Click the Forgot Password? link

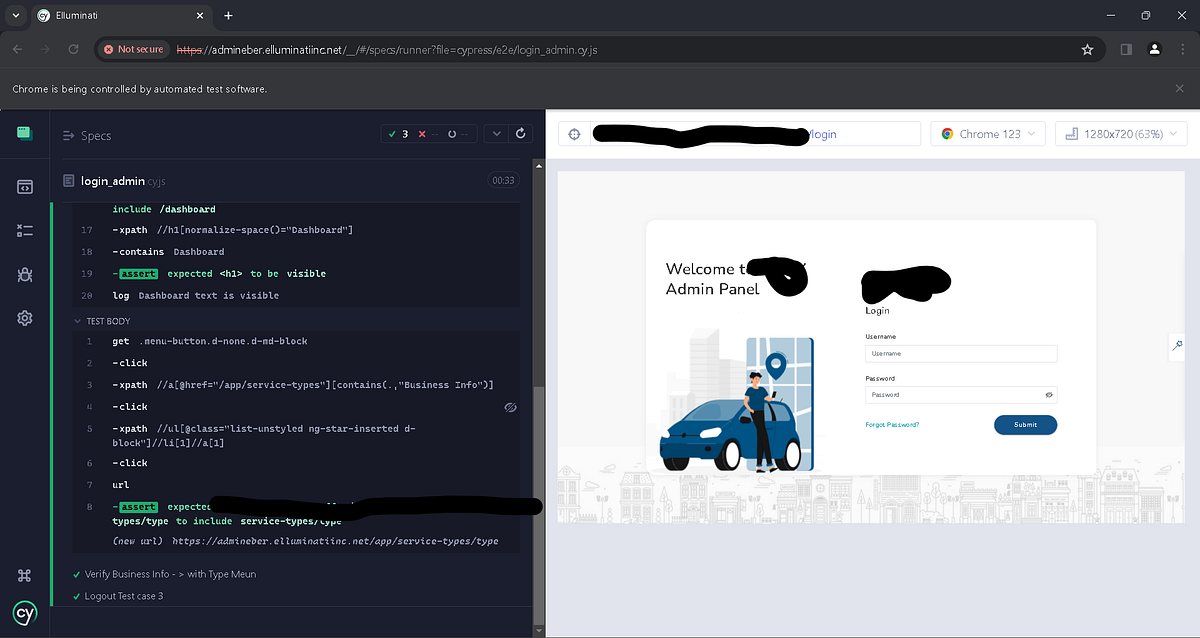(893, 424)
